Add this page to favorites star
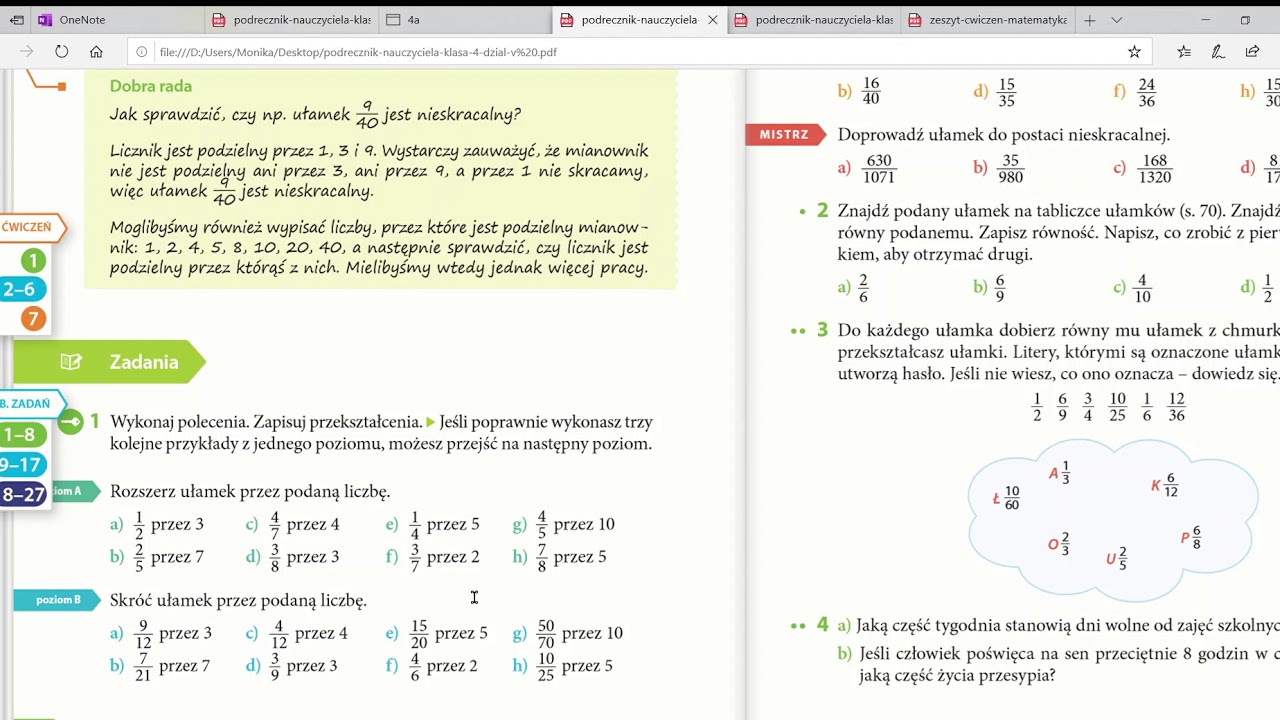Screen dimensions: 1280x720 (x=1134, y=52)
